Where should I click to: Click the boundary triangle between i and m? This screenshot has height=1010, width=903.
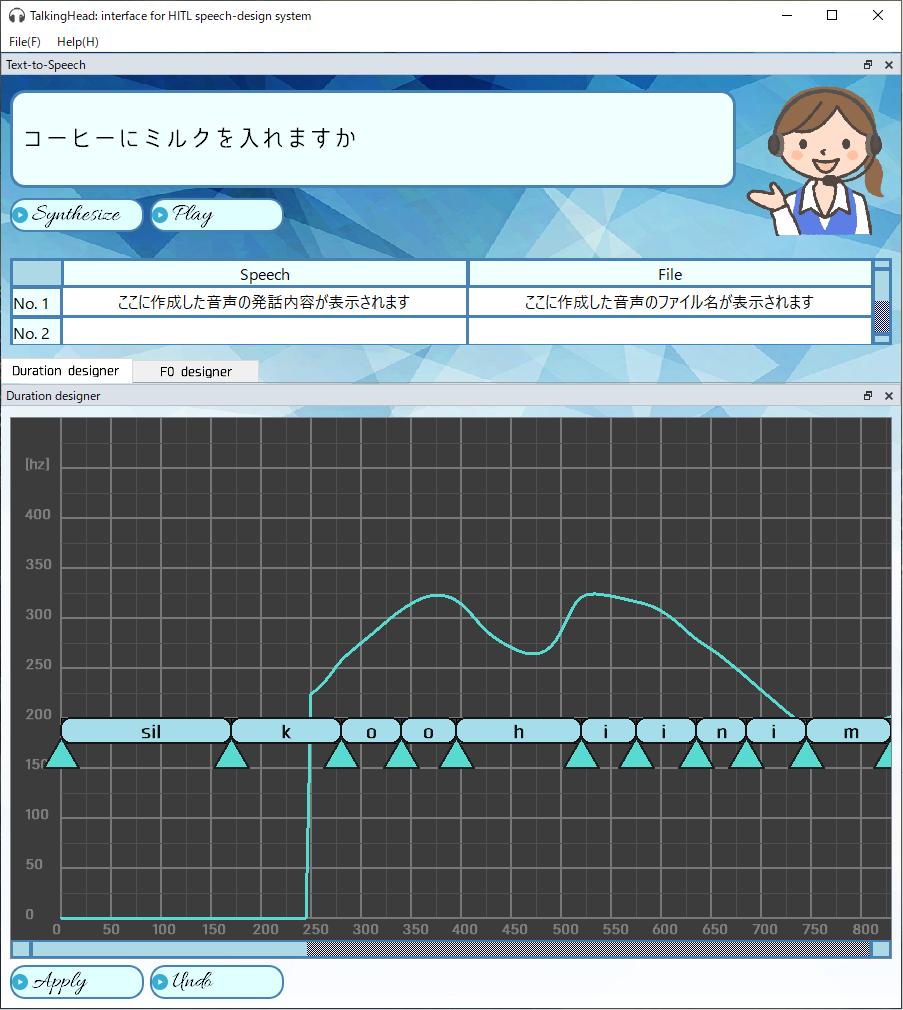point(806,756)
